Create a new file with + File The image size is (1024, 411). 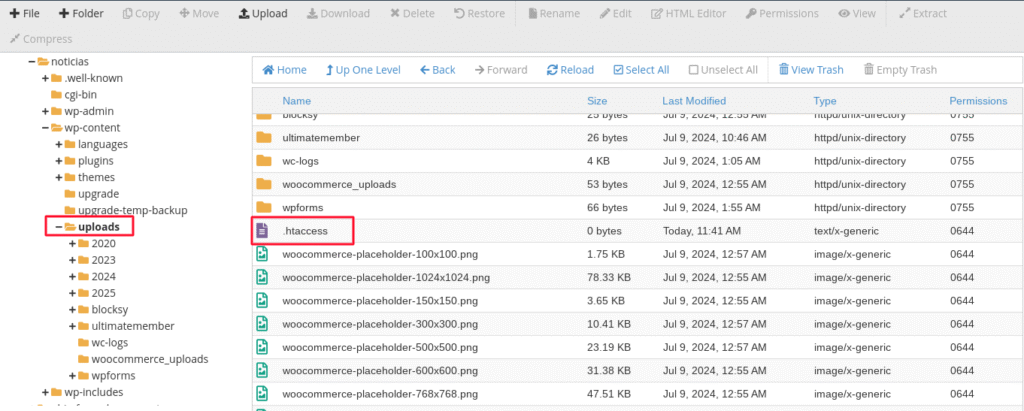[24, 13]
